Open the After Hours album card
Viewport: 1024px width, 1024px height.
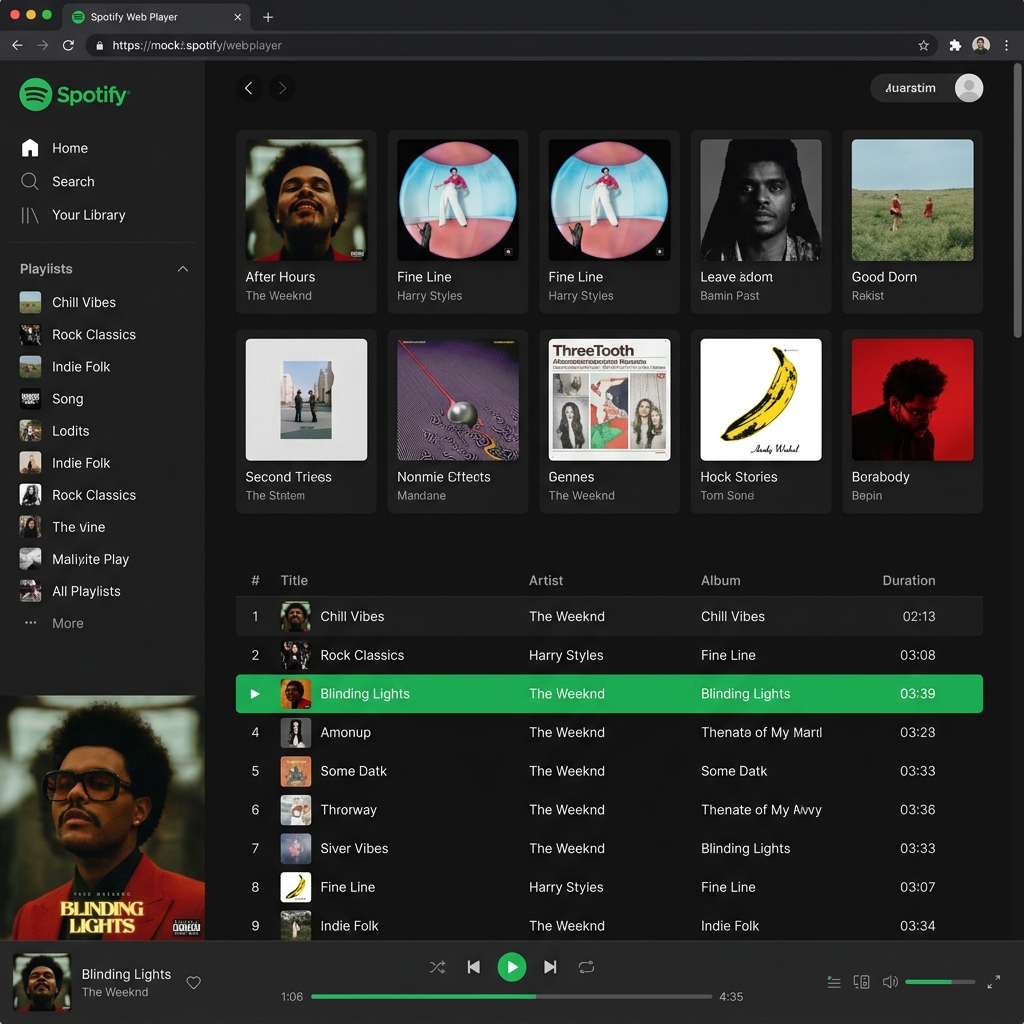[306, 221]
